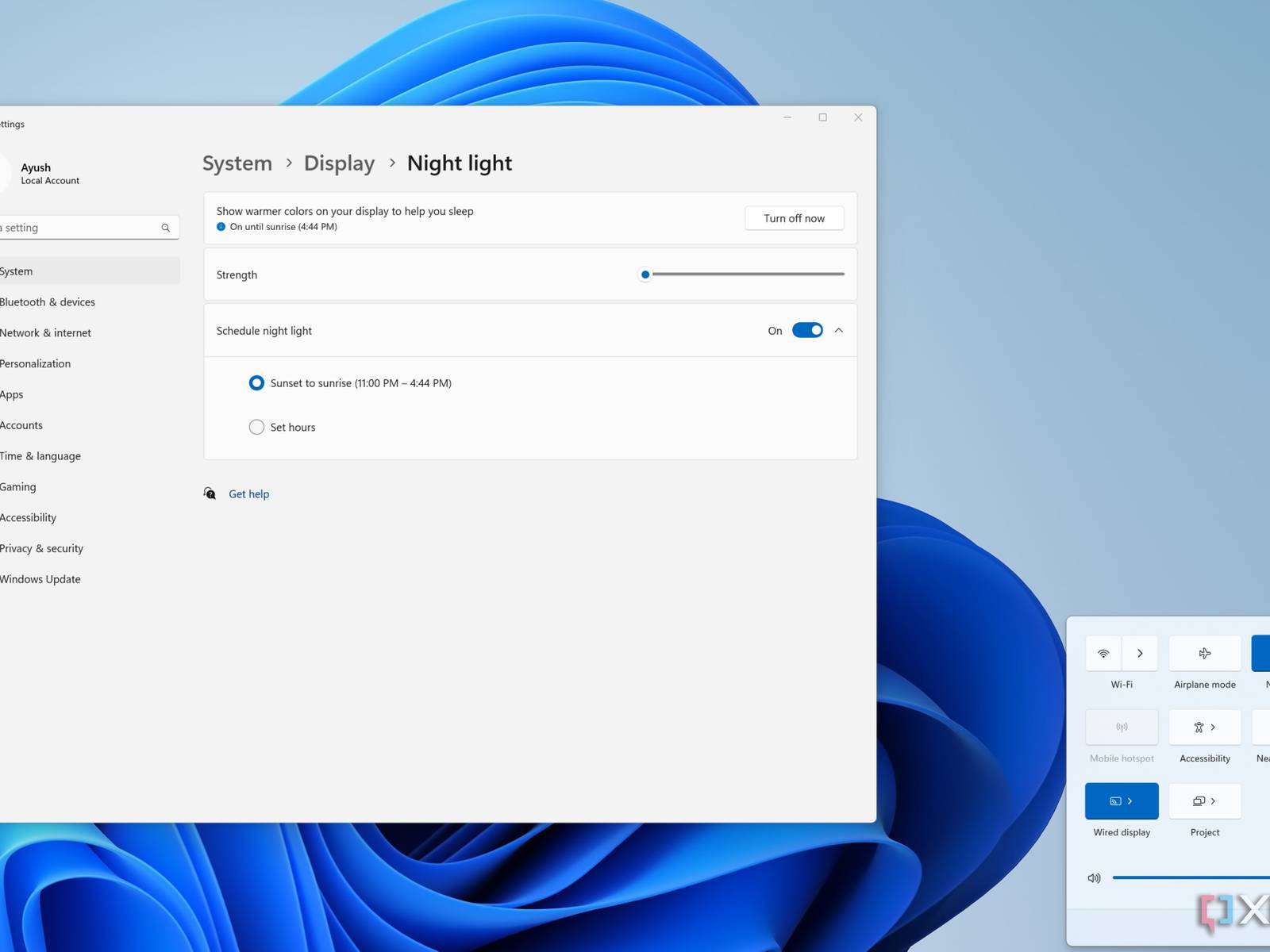The image size is (1270, 952).
Task: Click the Get help headset icon
Action: coord(210,493)
